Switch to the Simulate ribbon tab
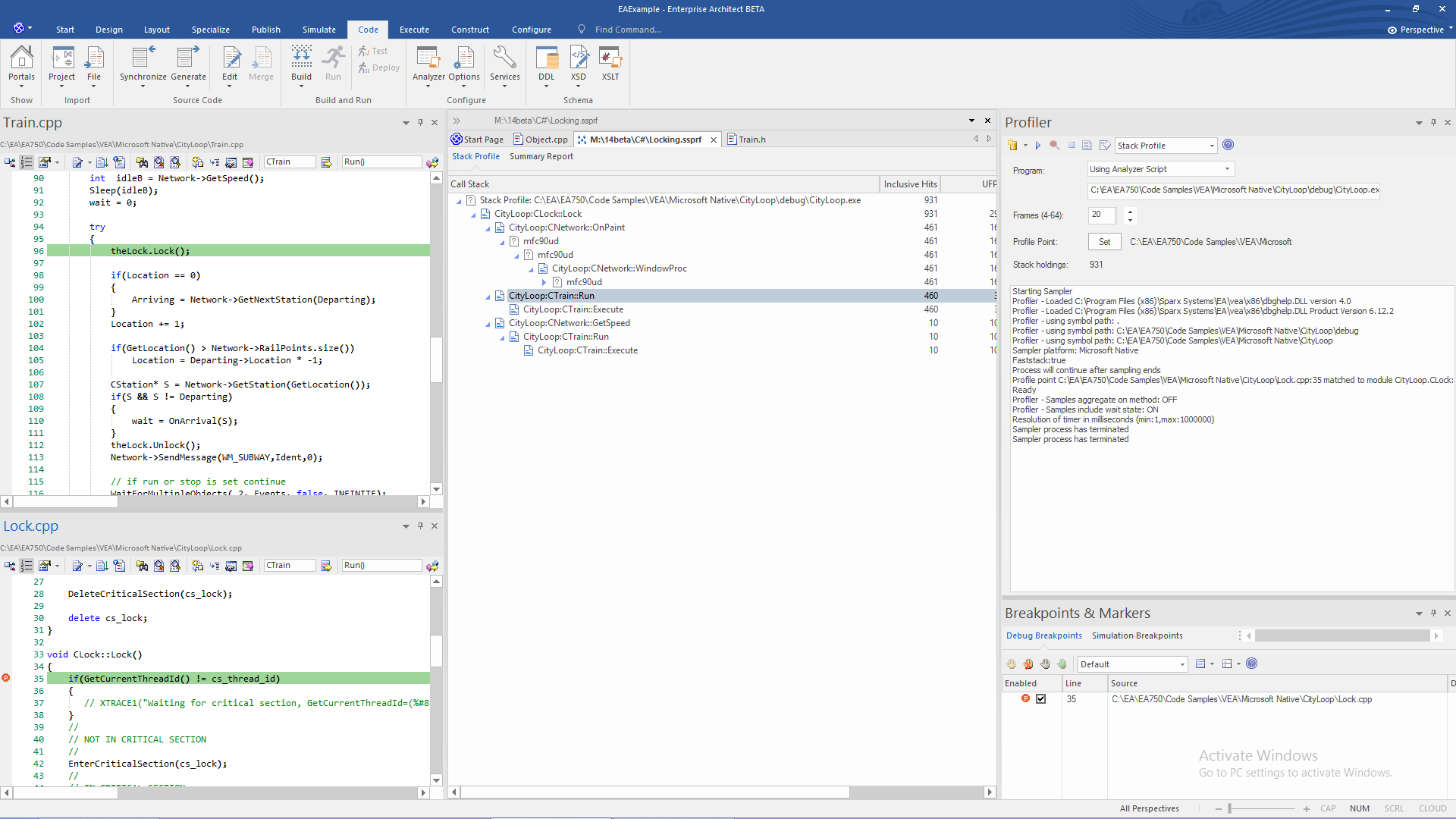 318,30
